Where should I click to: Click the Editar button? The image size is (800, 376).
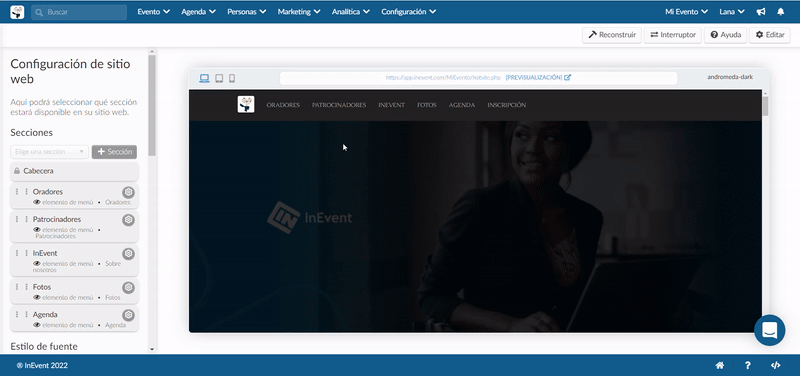[x=769, y=35]
